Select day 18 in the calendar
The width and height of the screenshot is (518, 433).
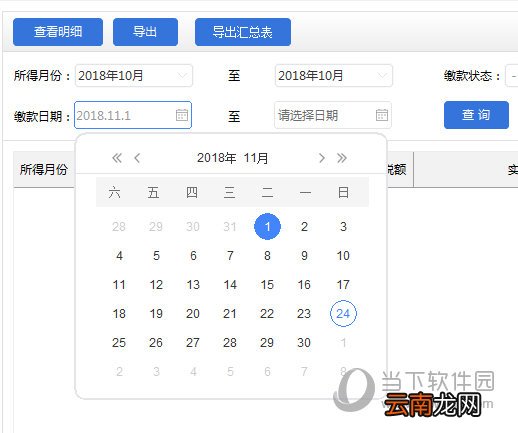coord(119,314)
